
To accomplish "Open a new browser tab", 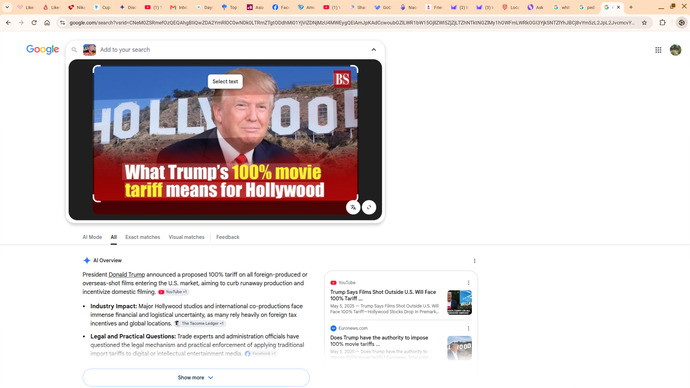I will (631, 7).
